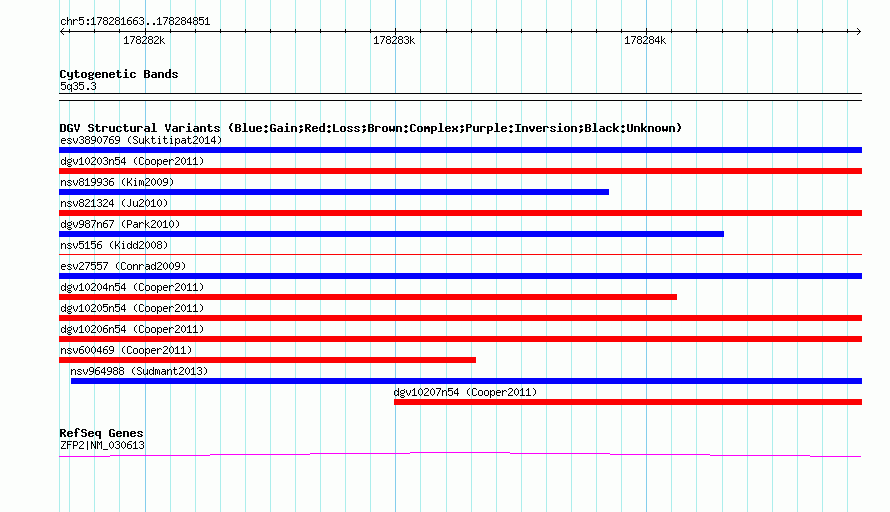The height and width of the screenshot is (512, 890).
Task: Select the red dgv10206n54 loss bar
Action: point(460,339)
